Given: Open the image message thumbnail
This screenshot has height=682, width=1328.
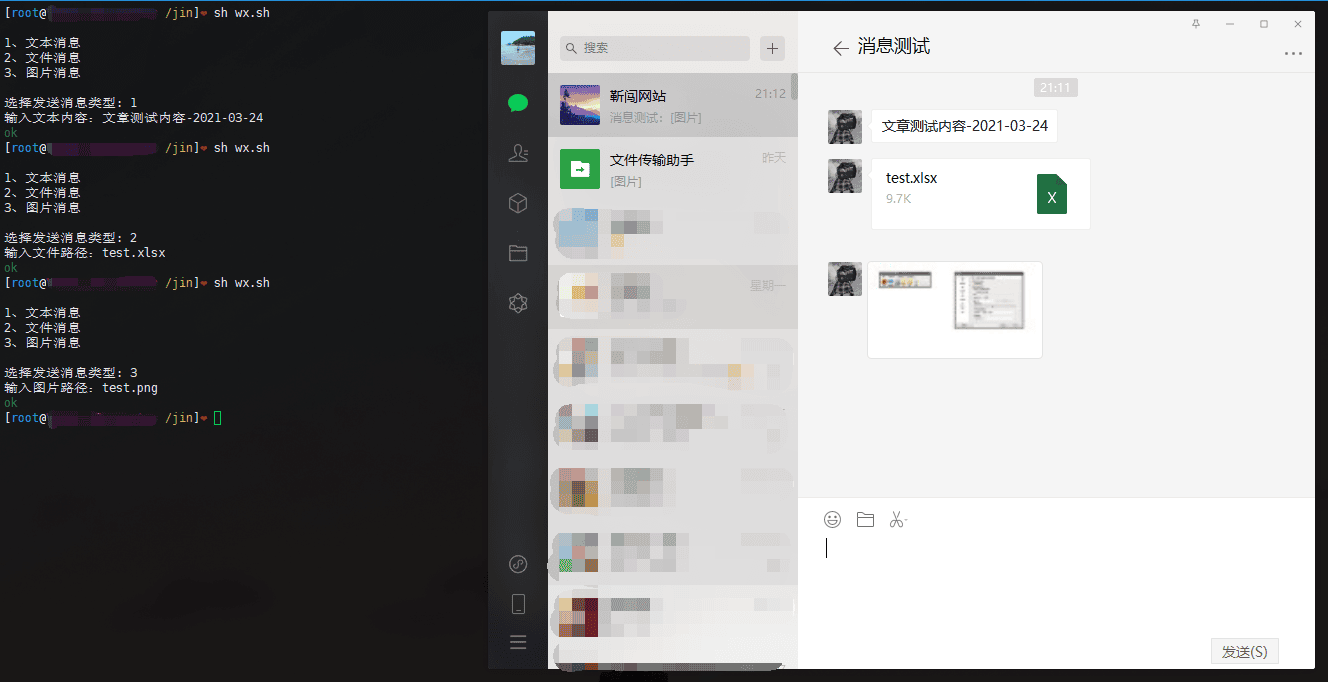Looking at the screenshot, I should (955, 310).
